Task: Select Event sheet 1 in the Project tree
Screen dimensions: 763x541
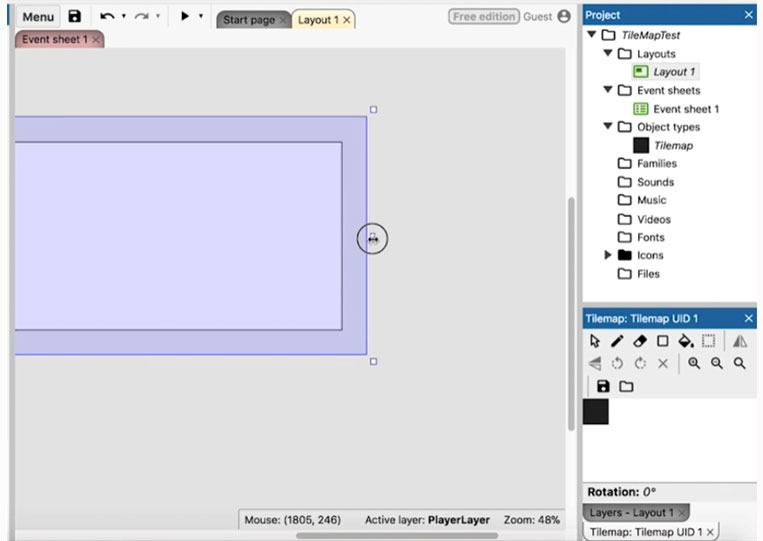Action: (676, 109)
